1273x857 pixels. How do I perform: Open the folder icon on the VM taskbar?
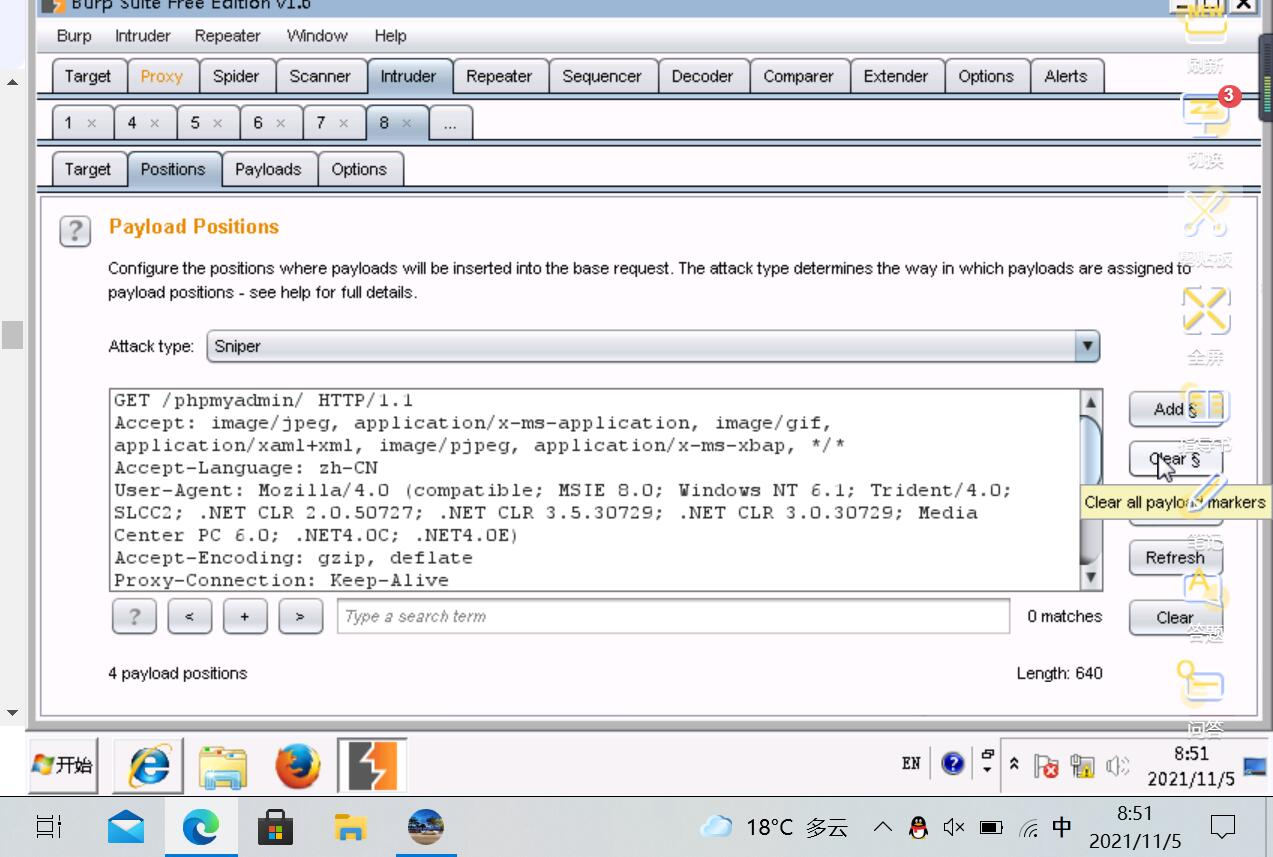[223, 767]
